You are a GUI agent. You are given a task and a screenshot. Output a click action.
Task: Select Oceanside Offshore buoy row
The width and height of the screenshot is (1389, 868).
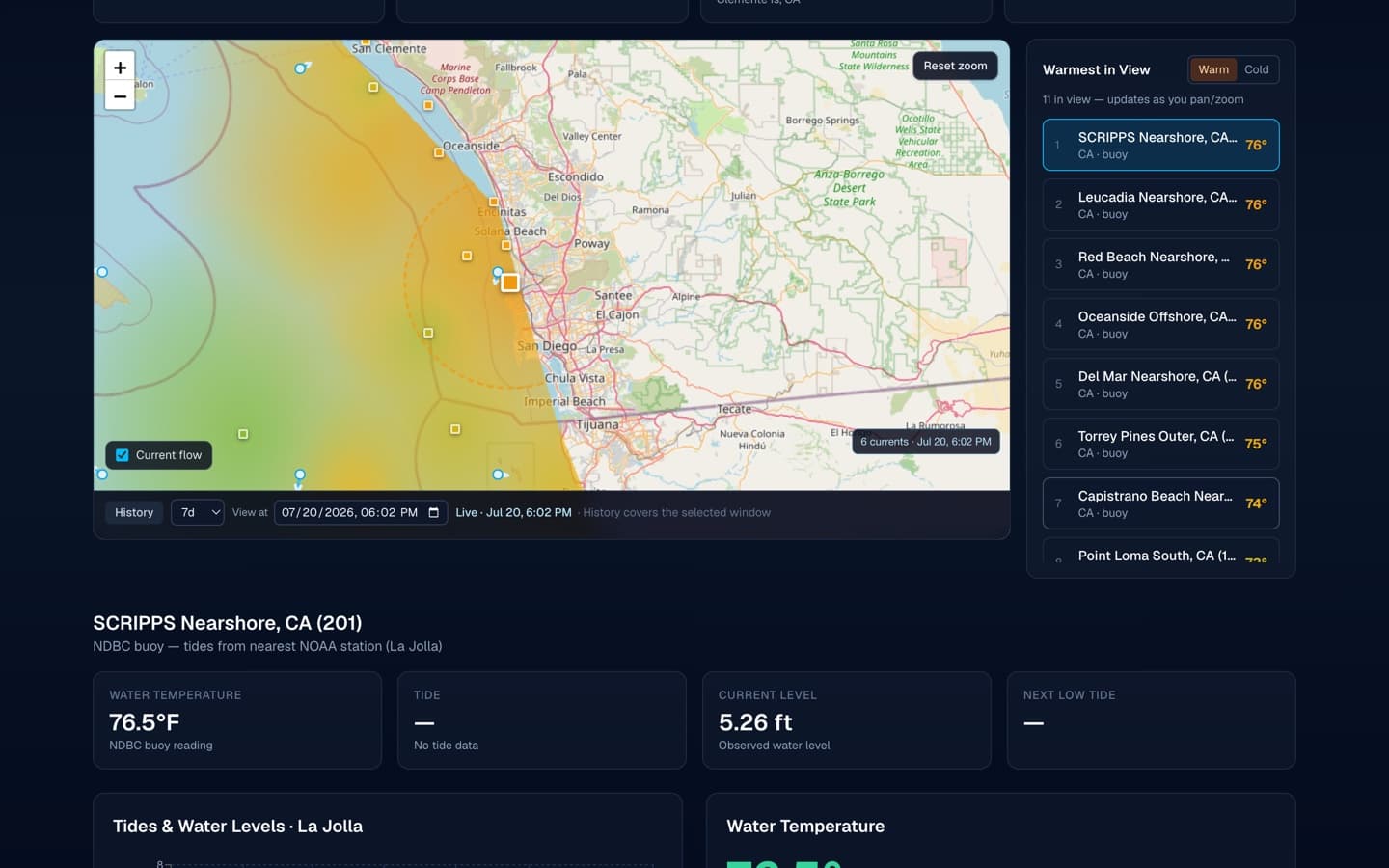pos(1160,324)
